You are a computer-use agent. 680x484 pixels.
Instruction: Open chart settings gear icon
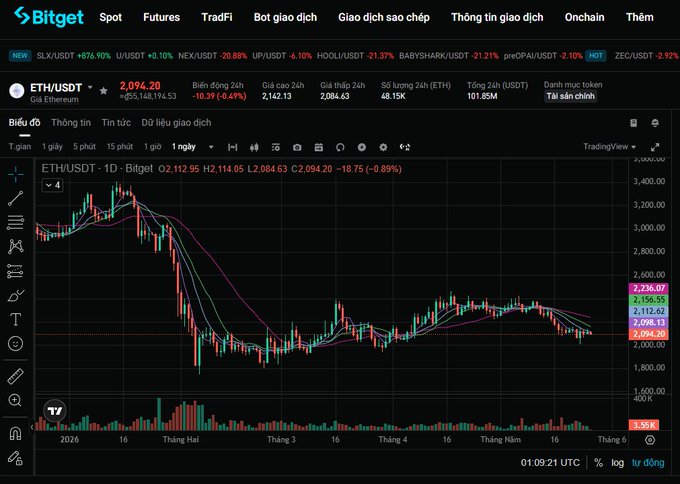tap(383, 147)
